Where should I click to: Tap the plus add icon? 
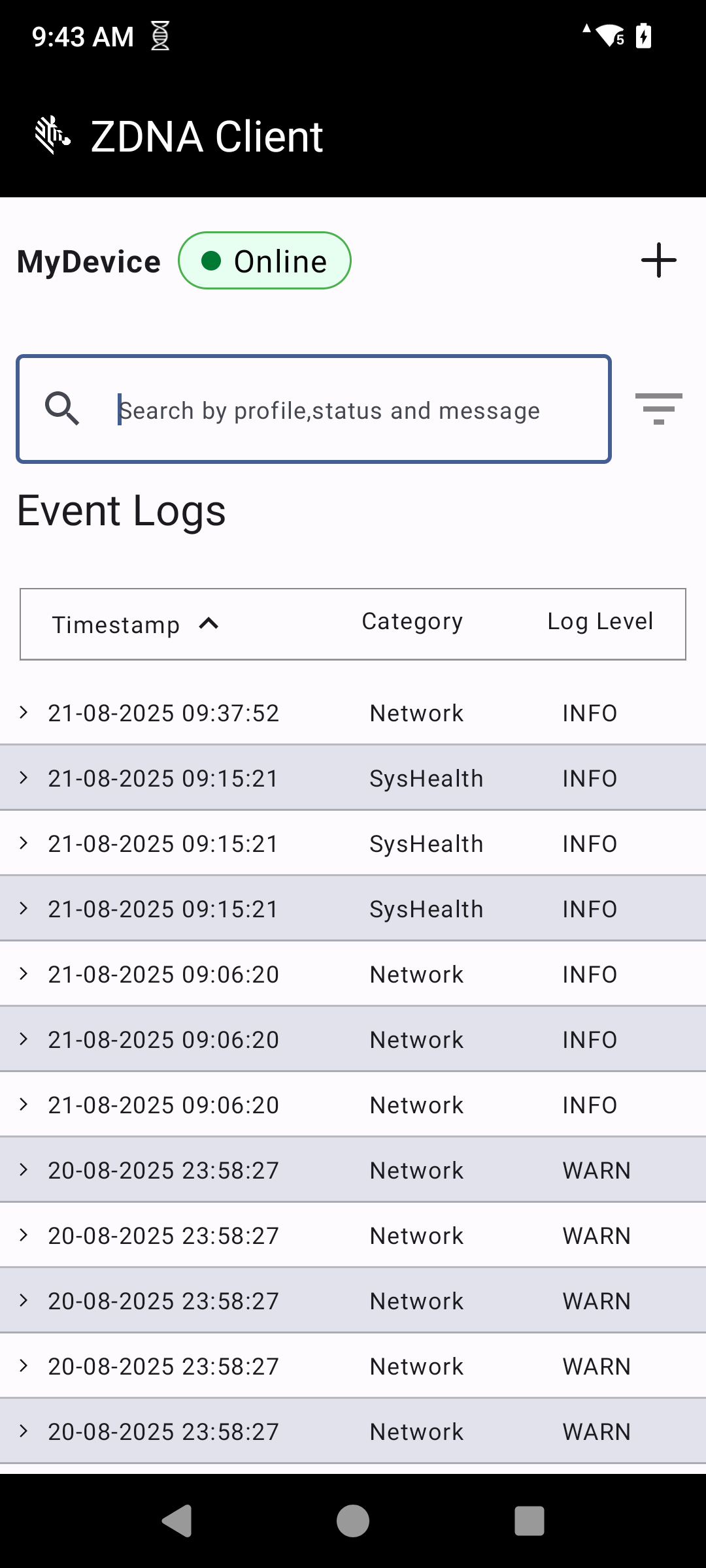click(658, 261)
